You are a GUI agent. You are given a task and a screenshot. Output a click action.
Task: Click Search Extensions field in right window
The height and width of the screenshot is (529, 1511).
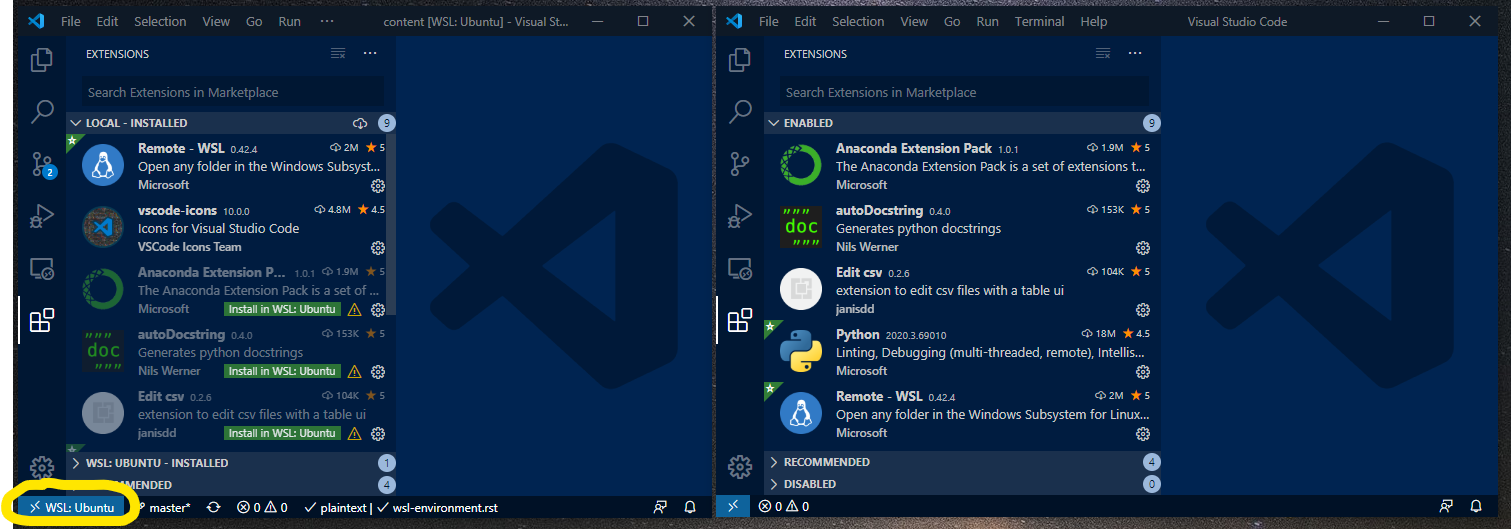point(963,92)
